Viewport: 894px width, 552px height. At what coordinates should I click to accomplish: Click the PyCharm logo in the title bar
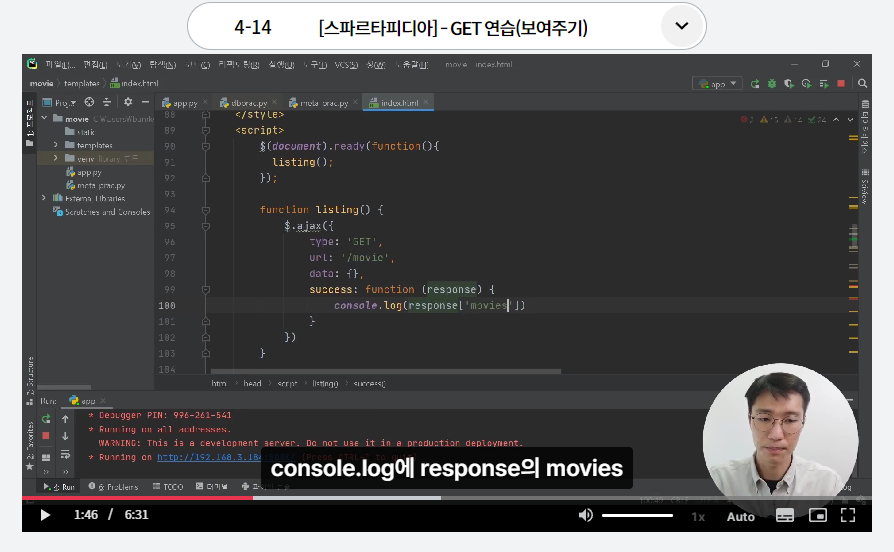32,64
